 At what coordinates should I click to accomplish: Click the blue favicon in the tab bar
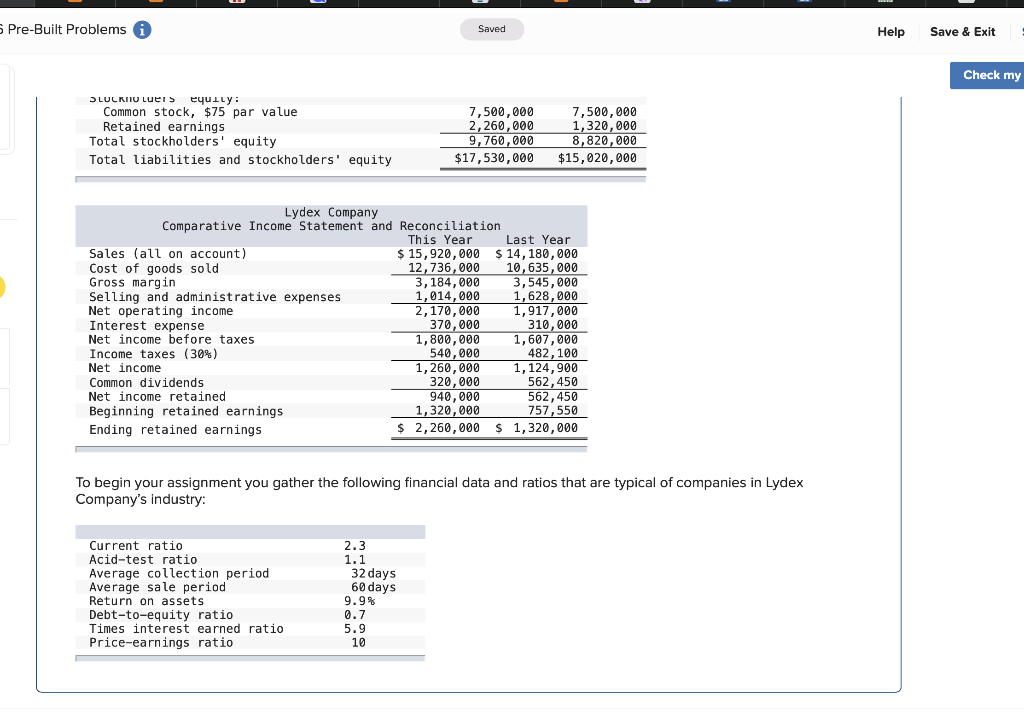(x=318, y=3)
